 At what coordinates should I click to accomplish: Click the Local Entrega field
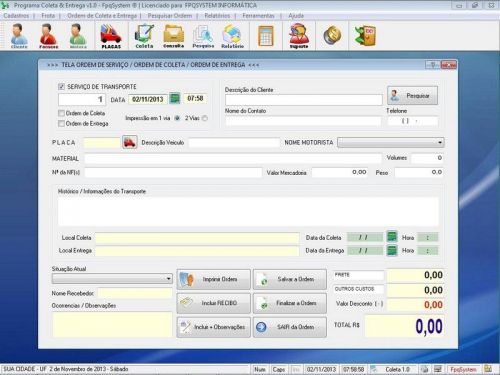(197, 251)
